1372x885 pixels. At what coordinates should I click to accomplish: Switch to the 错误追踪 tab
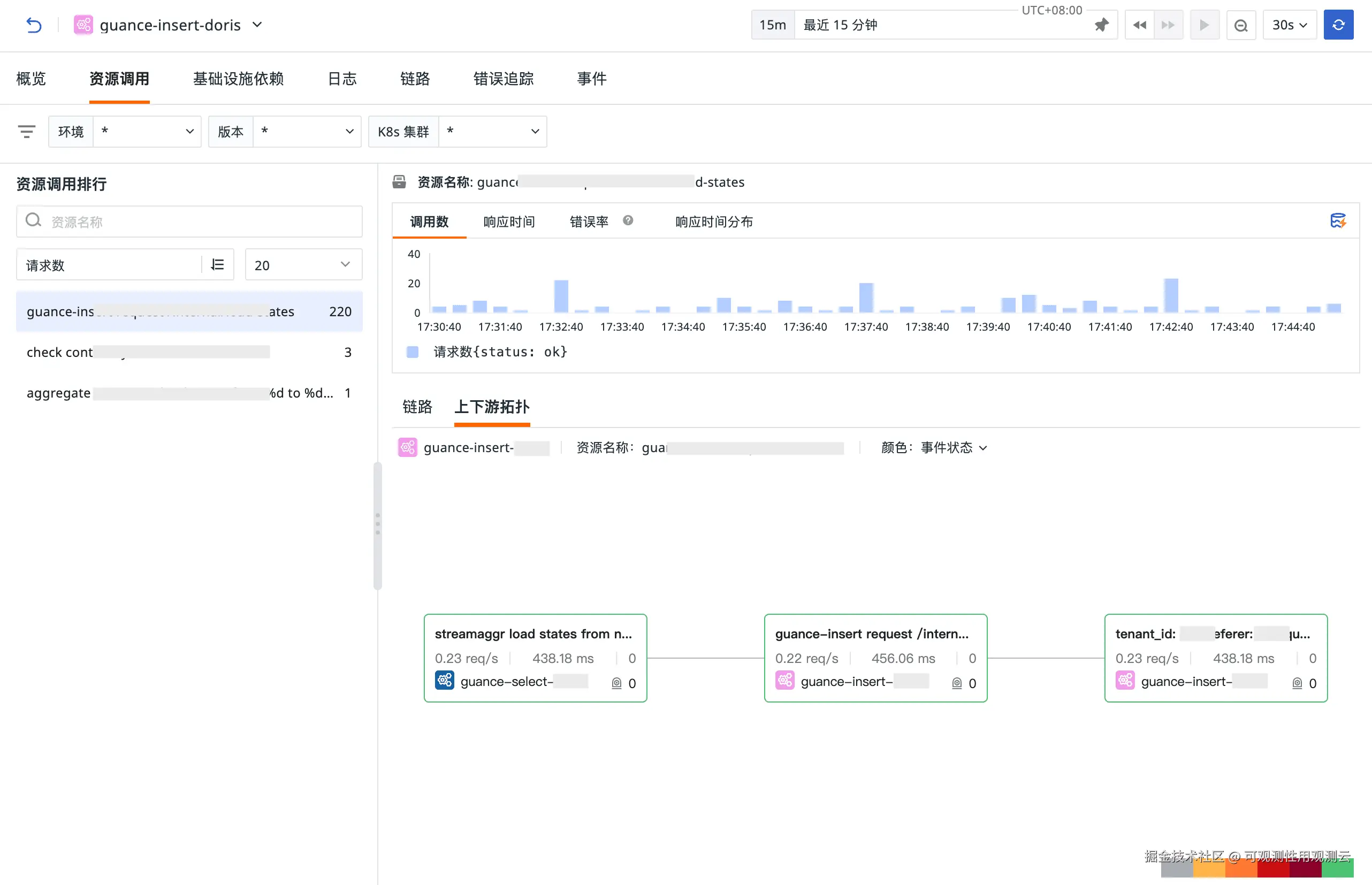tap(504, 79)
